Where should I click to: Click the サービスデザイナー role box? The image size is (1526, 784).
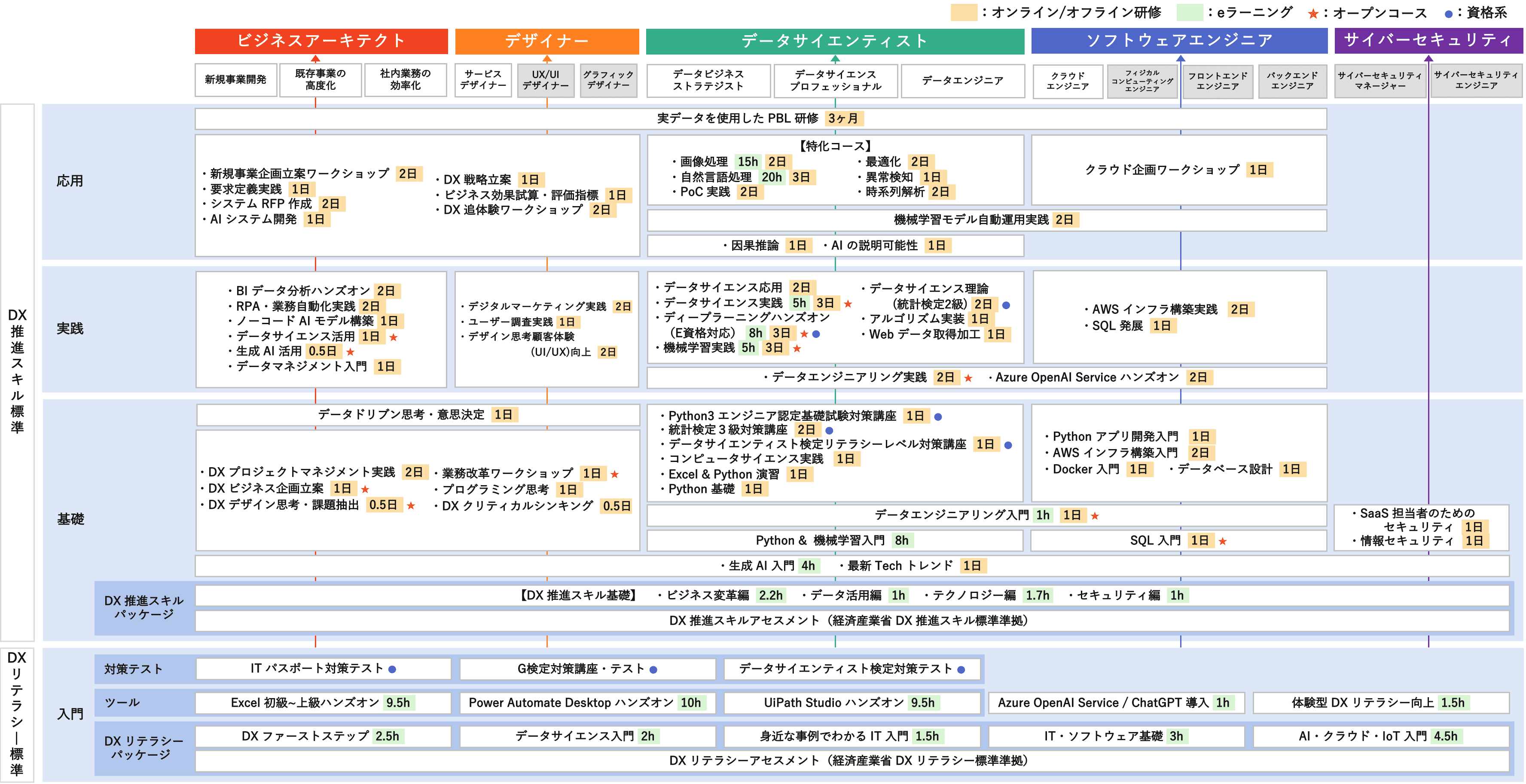483,80
